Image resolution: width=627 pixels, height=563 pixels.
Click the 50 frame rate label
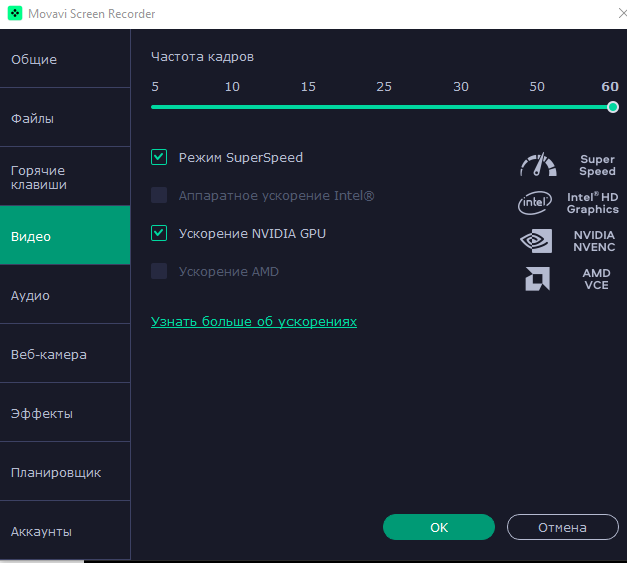pyautogui.click(x=537, y=86)
